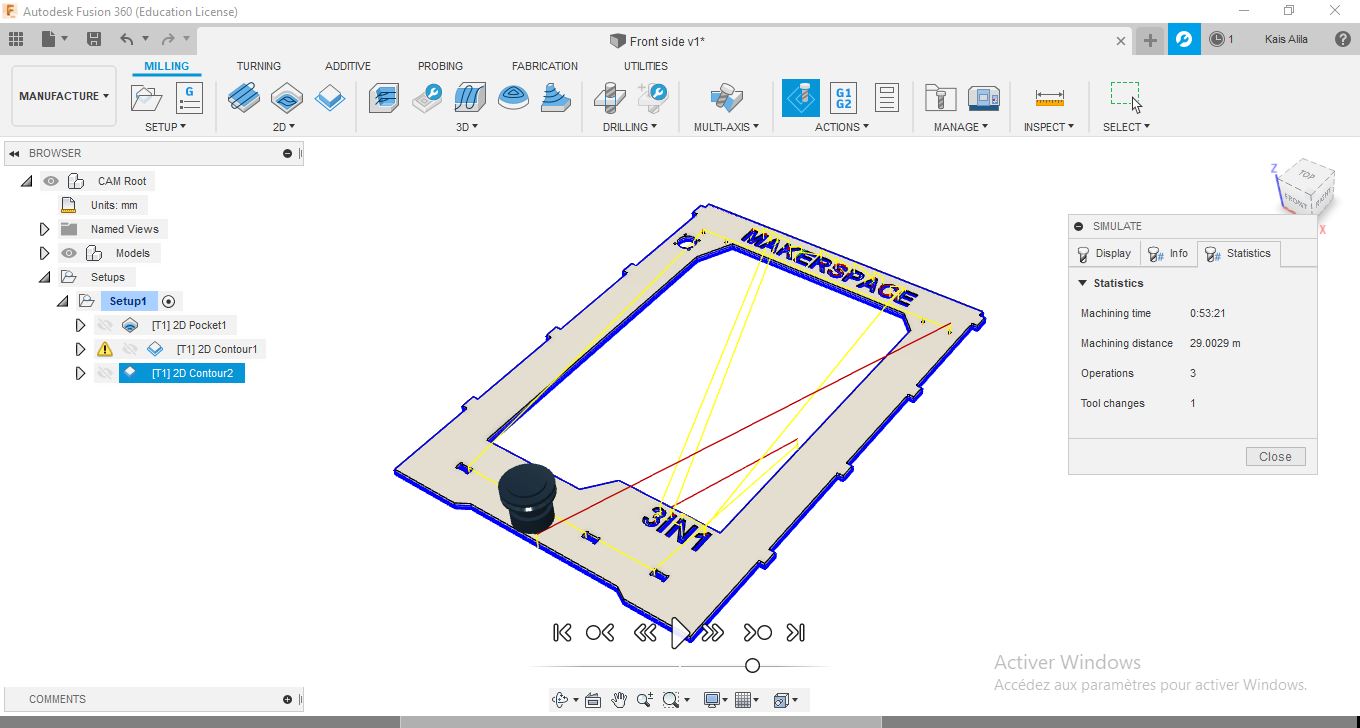The width and height of the screenshot is (1360, 728).
Task: Toggle the Models eye icon
Action: (x=68, y=253)
